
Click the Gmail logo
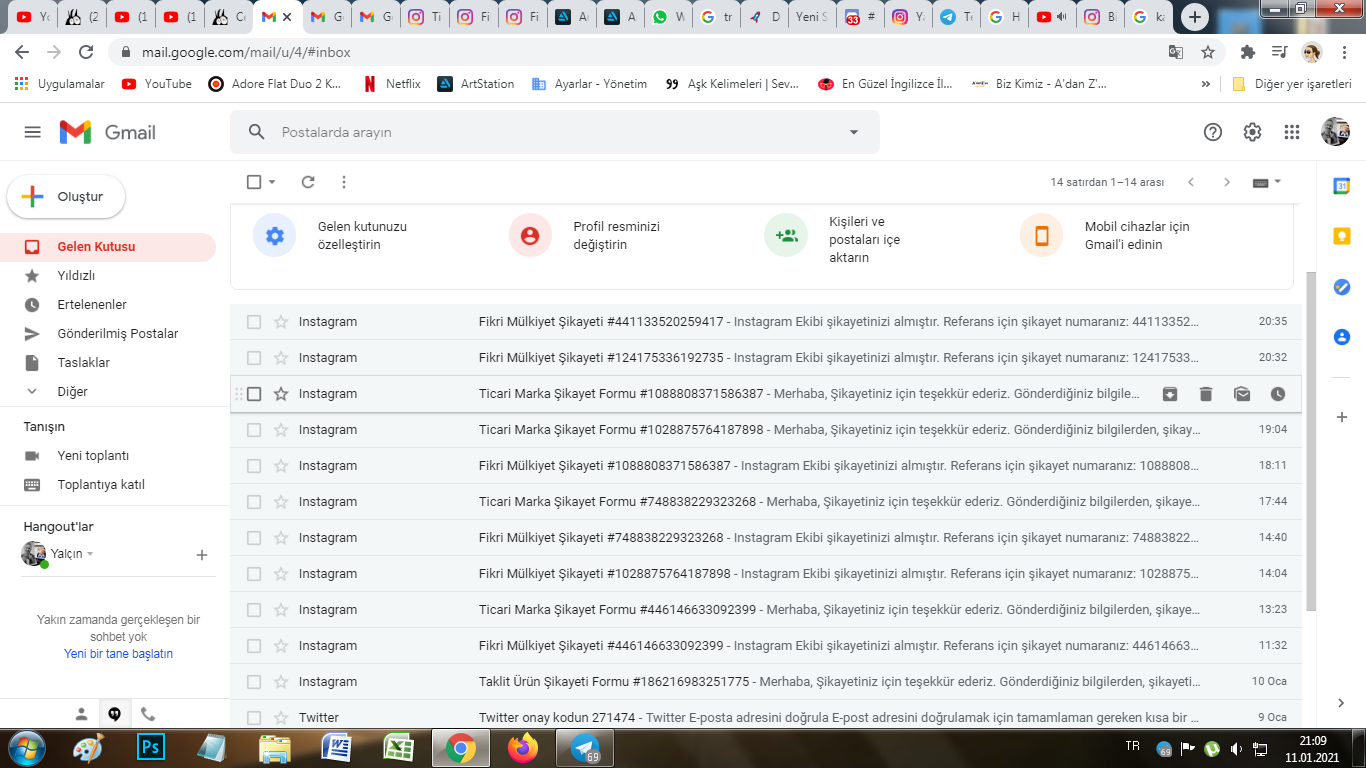click(x=108, y=132)
